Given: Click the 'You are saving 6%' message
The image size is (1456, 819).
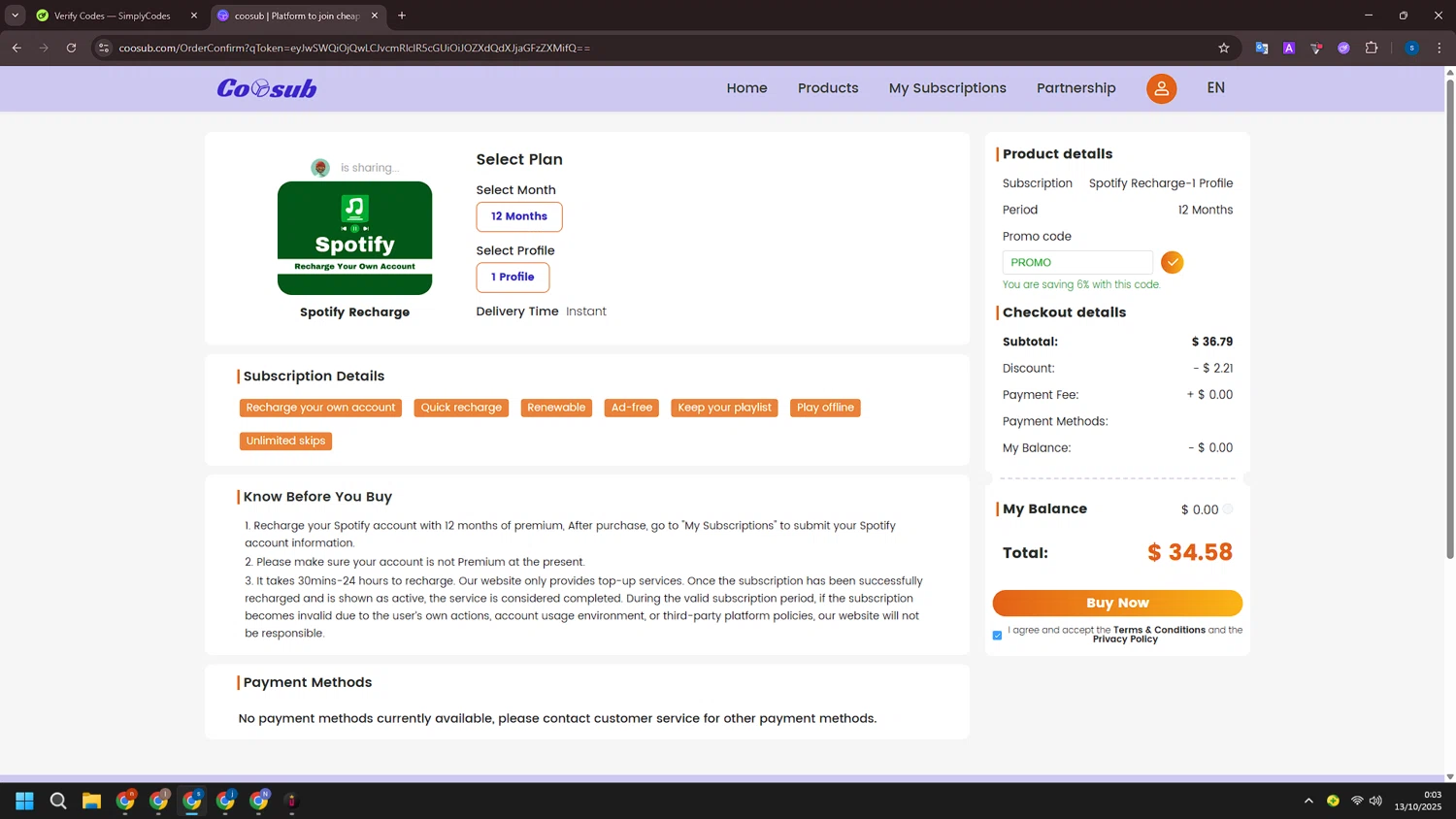Looking at the screenshot, I should 1081,285.
